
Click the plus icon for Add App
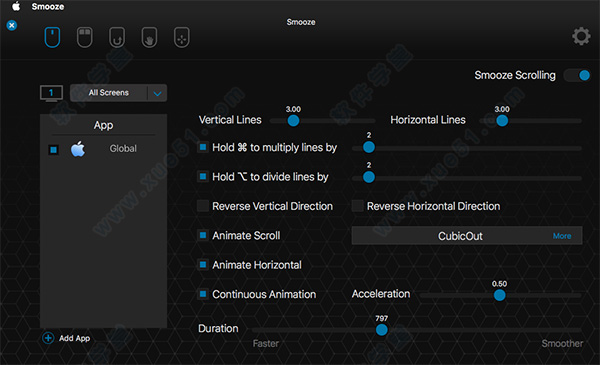tap(48, 338)
